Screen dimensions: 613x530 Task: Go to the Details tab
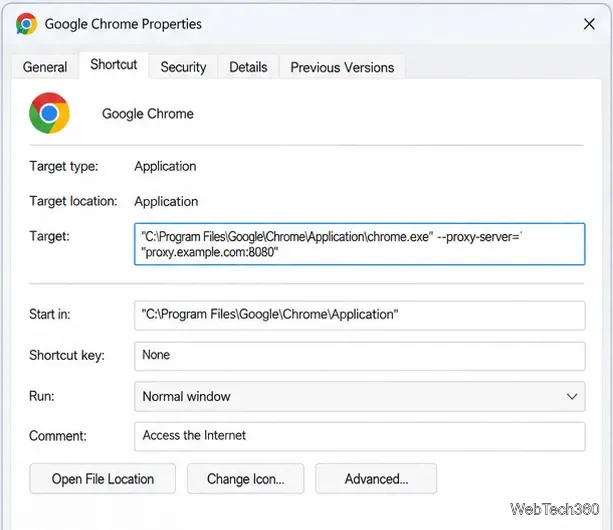[x=248, y=67]
